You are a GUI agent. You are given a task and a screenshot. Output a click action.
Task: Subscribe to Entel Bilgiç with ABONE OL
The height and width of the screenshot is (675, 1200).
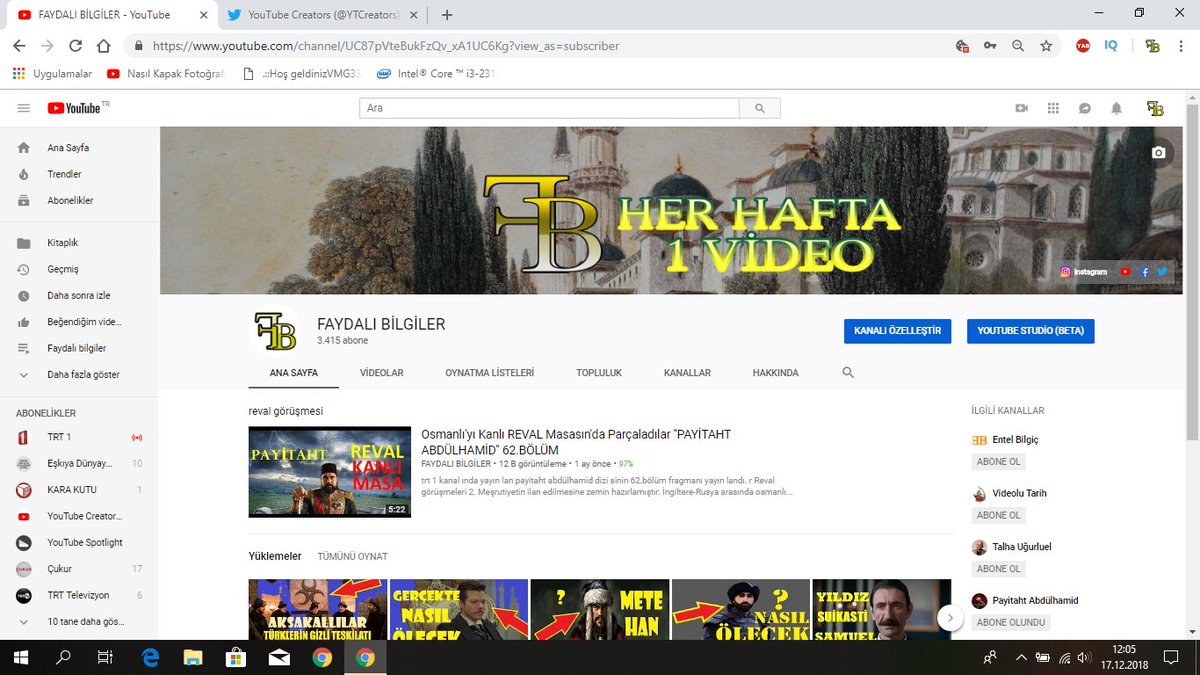tap(999, 462)
